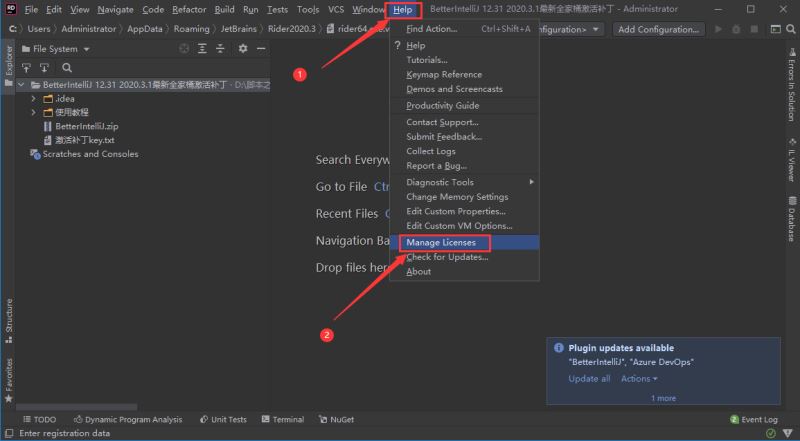Click the bottom-left tool window toggle icon
800x441 pixels.
tap(8, 433)
